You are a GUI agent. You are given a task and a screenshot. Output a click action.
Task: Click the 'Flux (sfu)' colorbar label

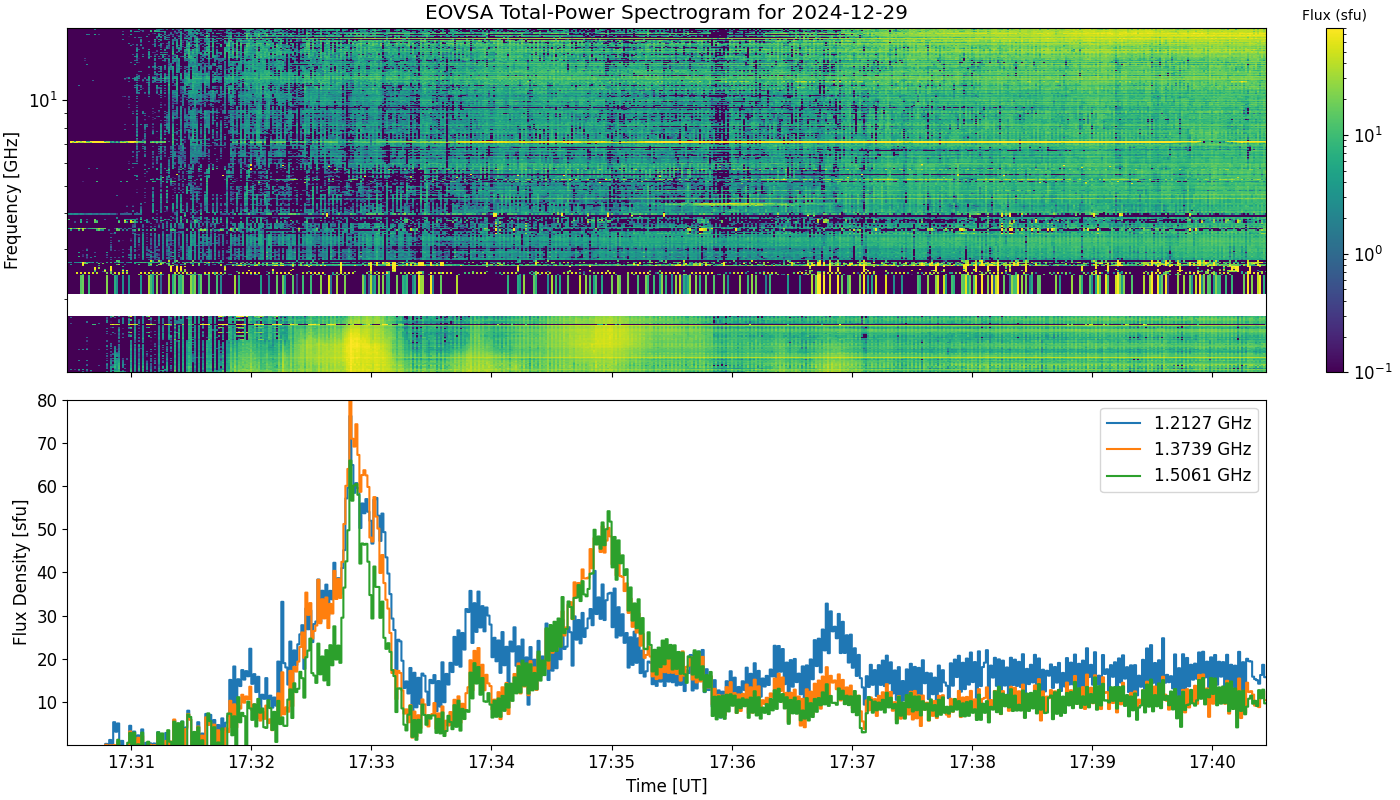pos(1334,15)
